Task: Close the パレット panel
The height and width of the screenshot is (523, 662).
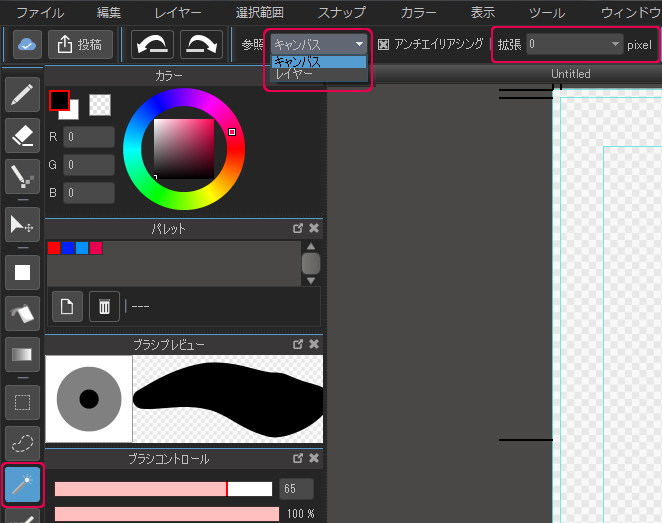Action: coord(314,228)
